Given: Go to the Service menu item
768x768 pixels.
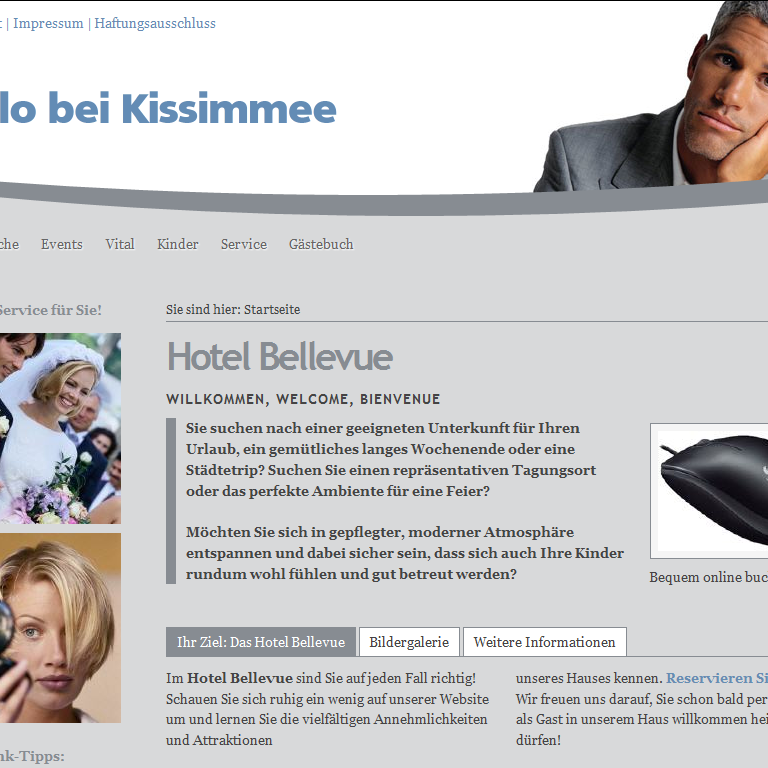Looking at the screenshot, I should tap(244, 244).
